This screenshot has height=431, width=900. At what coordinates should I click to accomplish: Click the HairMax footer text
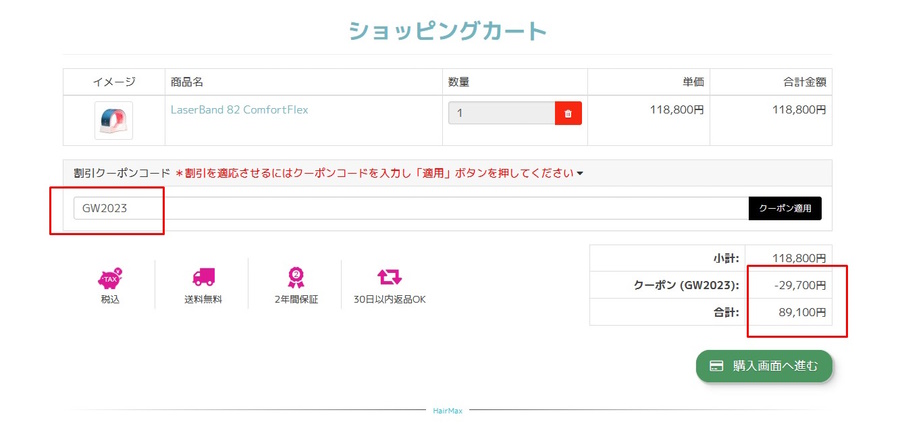coord(448,410)
